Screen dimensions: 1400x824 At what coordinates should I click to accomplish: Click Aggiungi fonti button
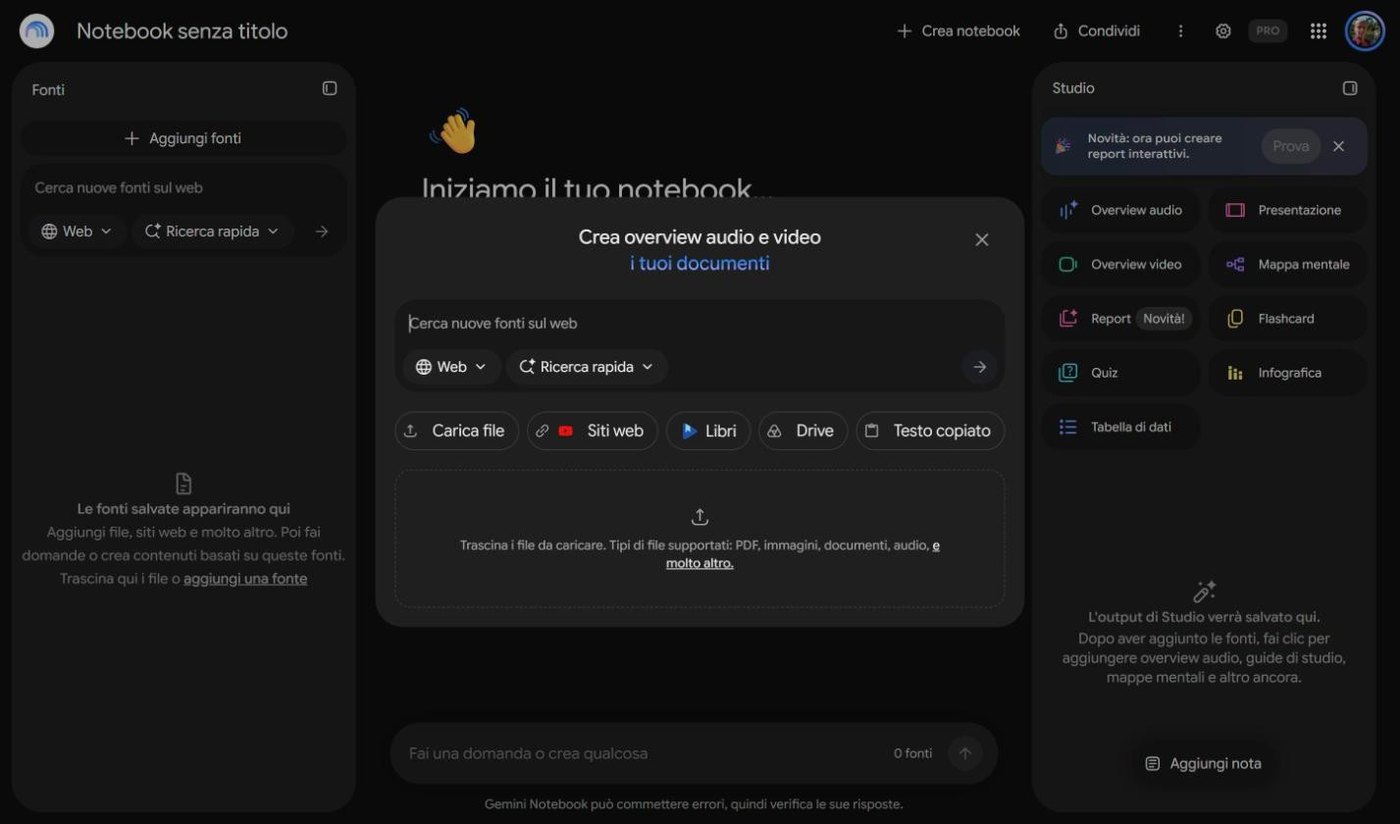184,138
